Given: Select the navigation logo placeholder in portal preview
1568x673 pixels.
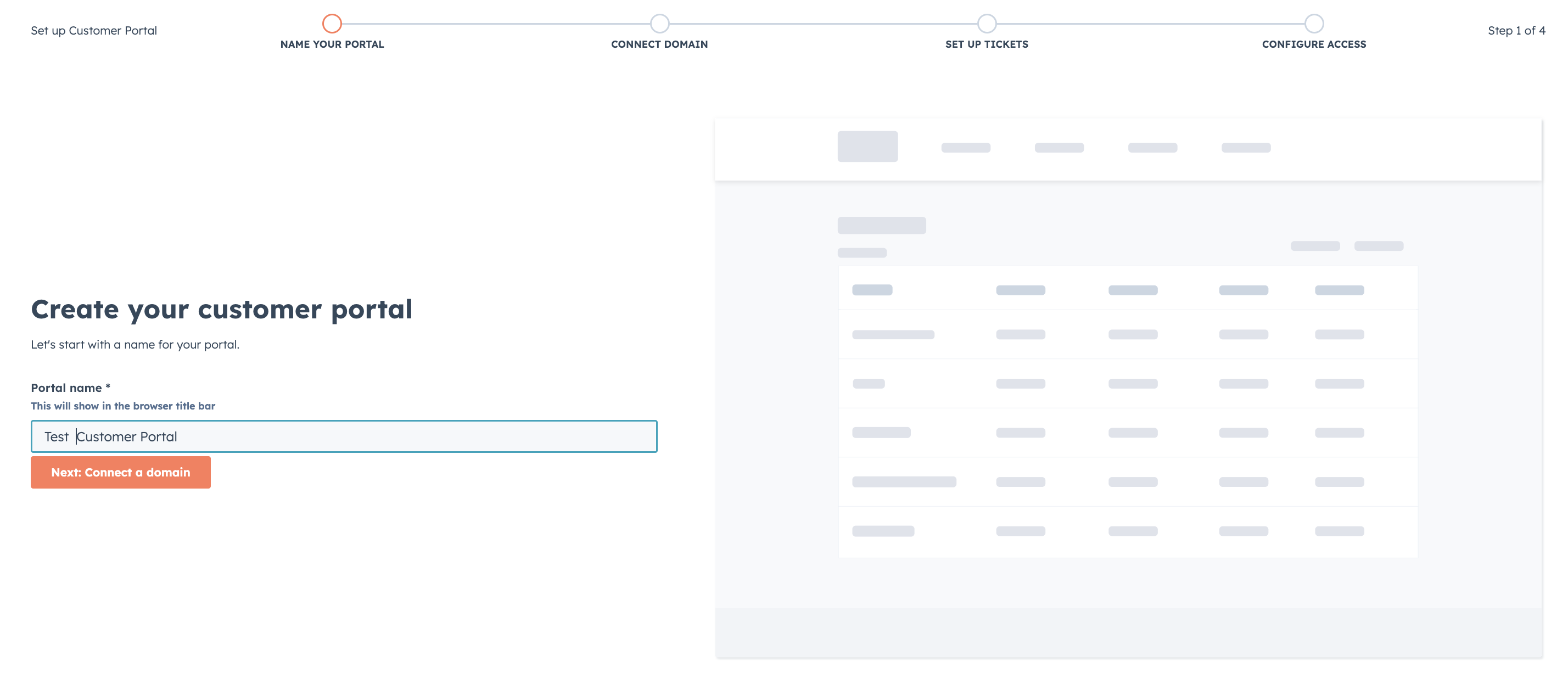Looking at the screenshot, I should tap(868, 147).
